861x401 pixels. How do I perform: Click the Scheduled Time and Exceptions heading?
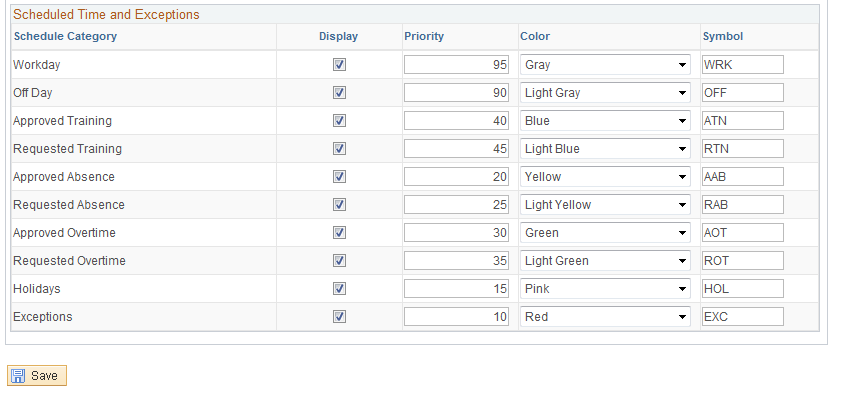pyautogui.click(x=107, y=15)
